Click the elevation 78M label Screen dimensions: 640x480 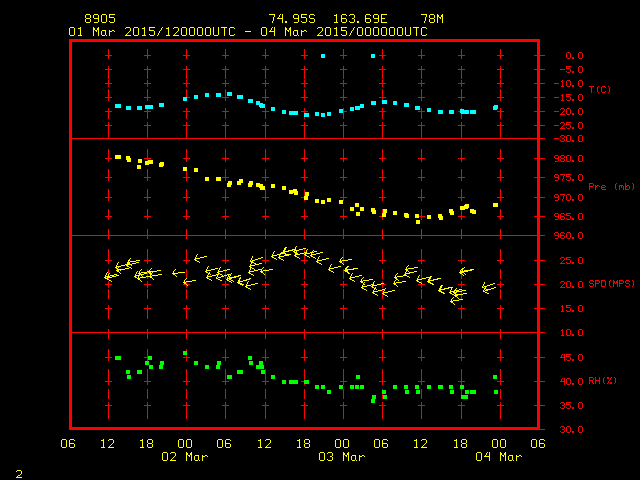[432, 19]
